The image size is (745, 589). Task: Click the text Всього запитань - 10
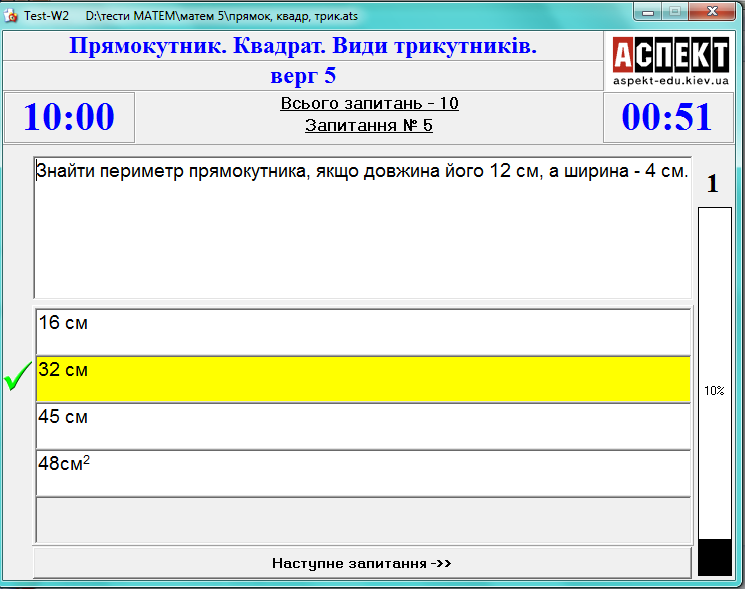[x=369, y=104]
